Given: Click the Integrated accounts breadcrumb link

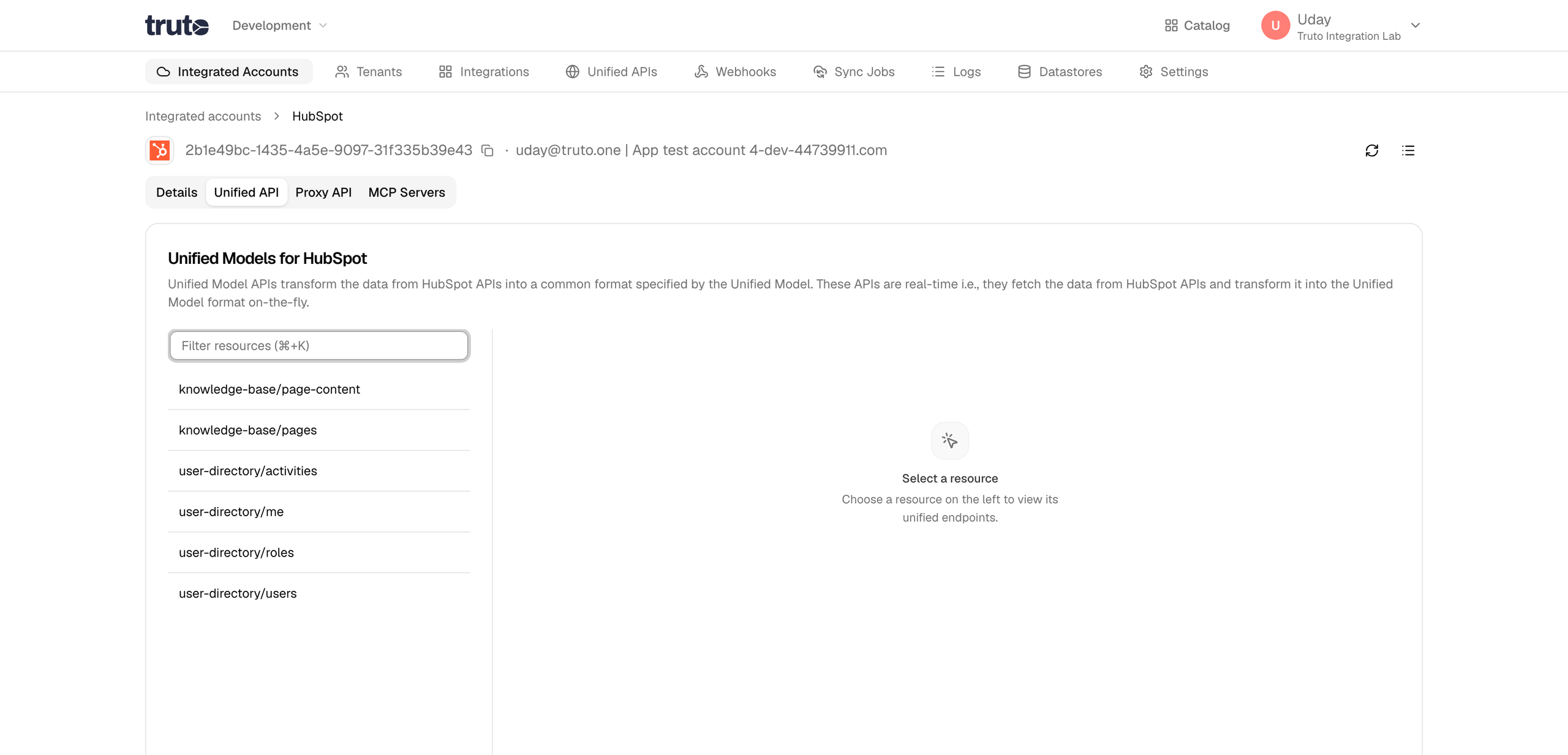Looking at the screenshot, I should (203, 116).
